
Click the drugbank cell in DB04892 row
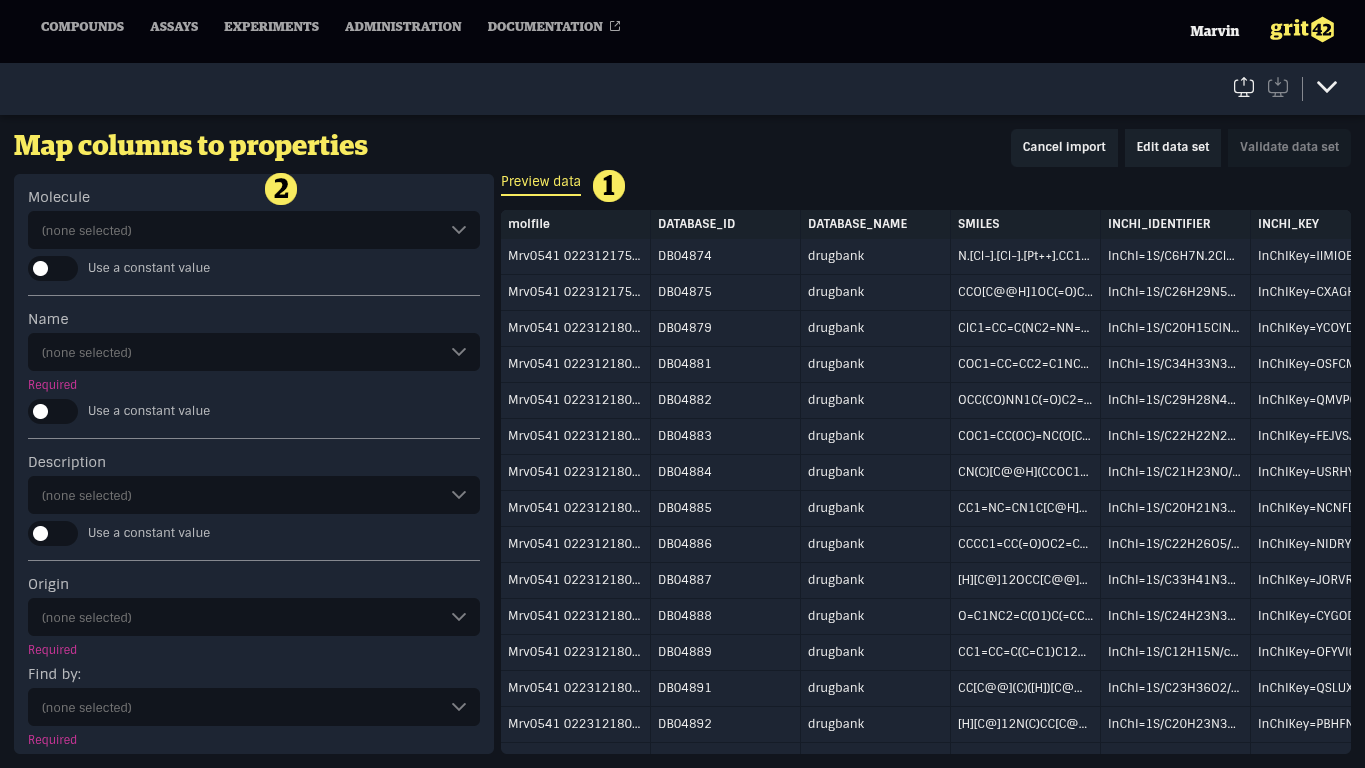coord(875,724)
